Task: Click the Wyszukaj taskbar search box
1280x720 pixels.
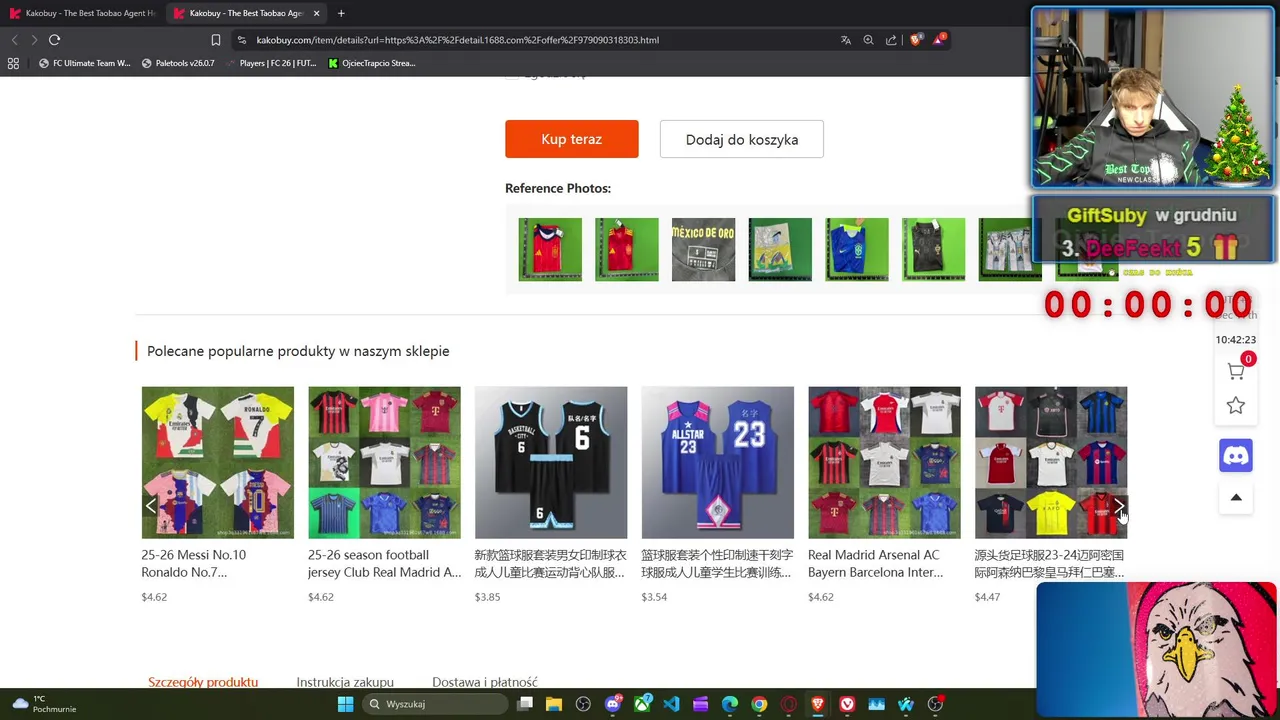Action: pos(435,704)
